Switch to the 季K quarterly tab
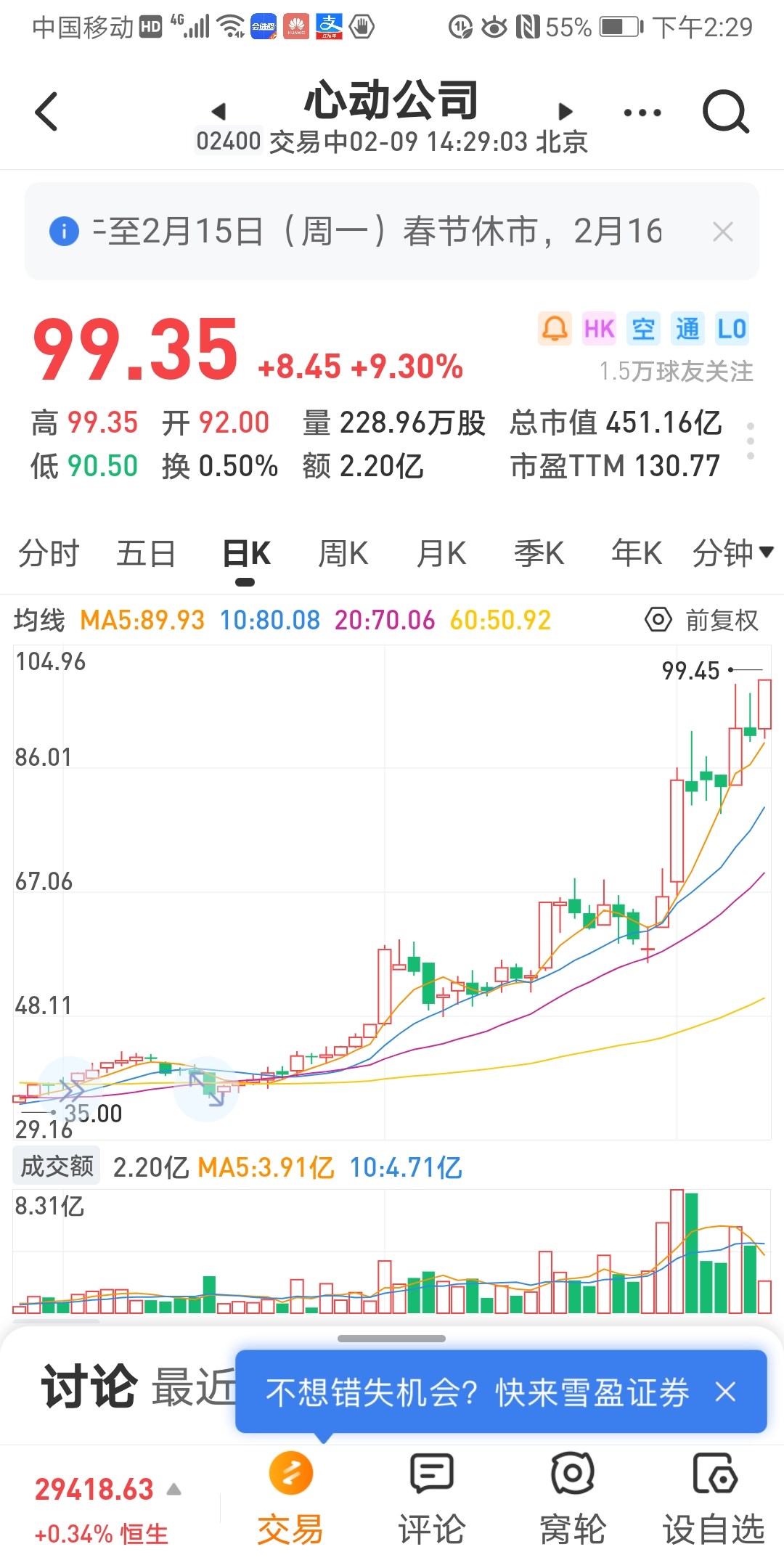The image size is (784, 1568). point(539,553)
